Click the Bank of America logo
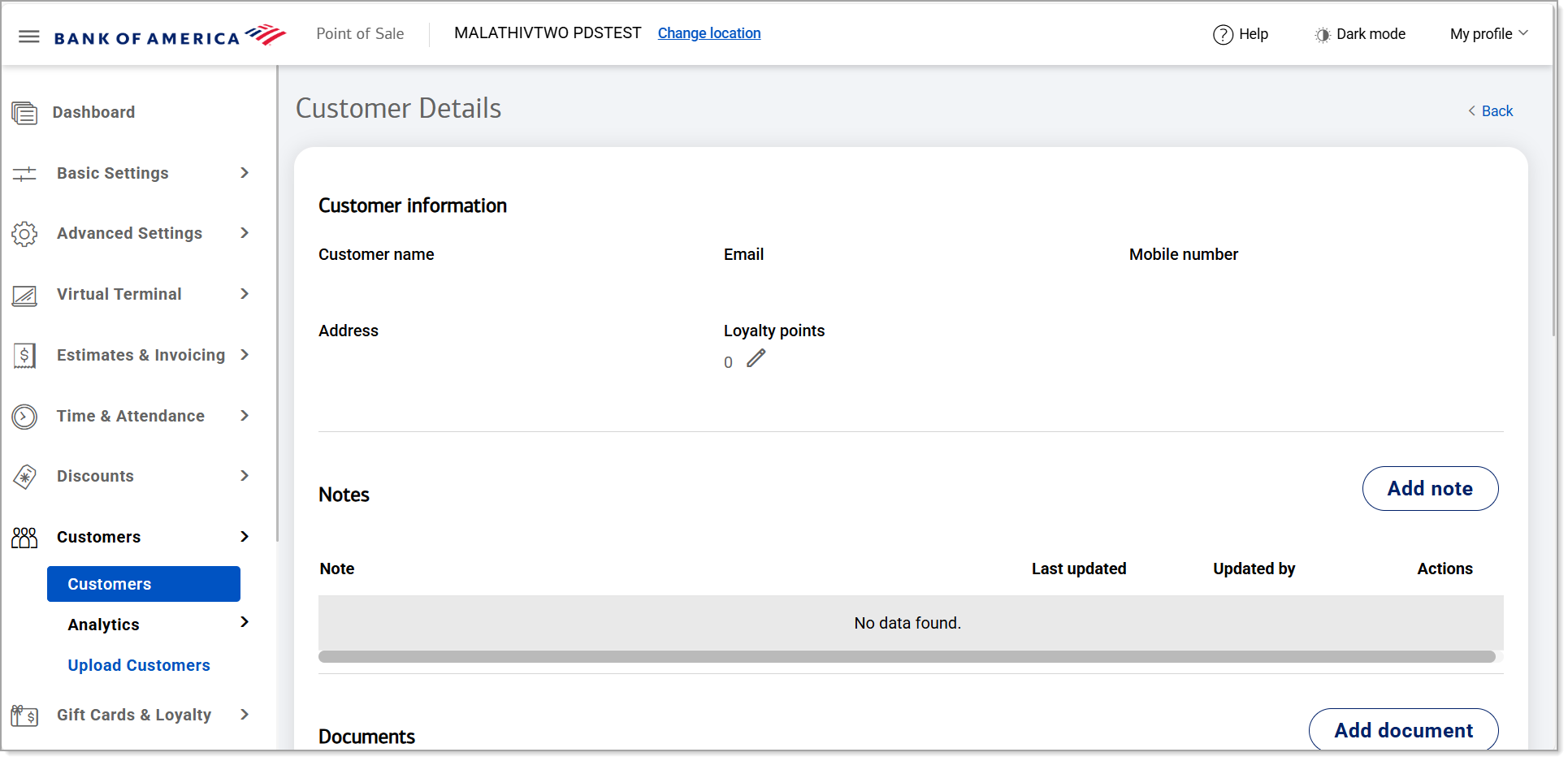Viewport: 1568px width, 761px height. point(170,36)
